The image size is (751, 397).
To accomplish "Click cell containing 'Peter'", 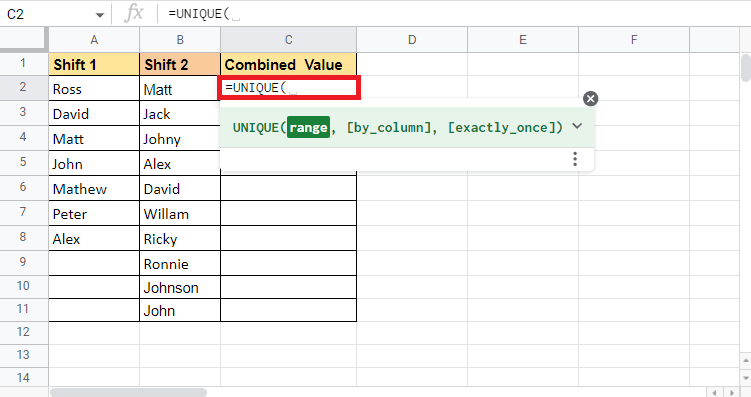I will [x=94, y=213].
